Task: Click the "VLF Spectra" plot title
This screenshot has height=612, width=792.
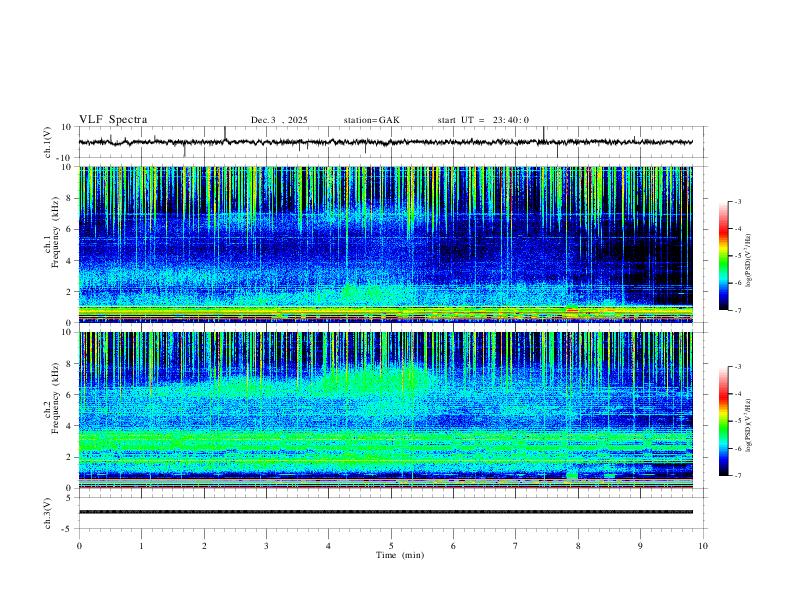Action: coord(113,120)
